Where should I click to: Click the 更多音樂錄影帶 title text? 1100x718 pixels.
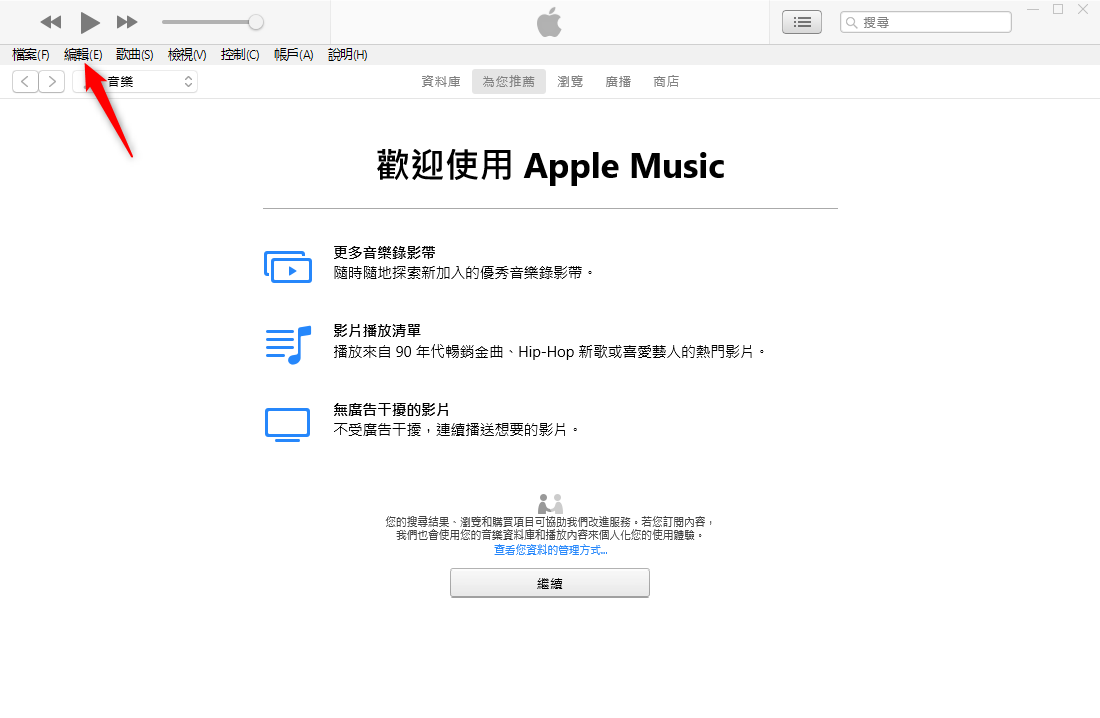384,253
